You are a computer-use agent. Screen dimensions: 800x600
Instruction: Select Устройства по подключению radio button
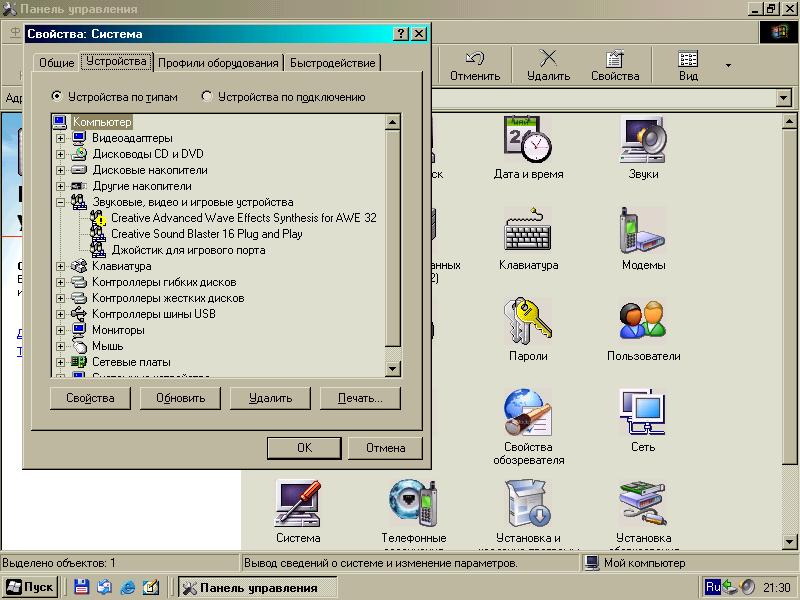coord(207,96)
